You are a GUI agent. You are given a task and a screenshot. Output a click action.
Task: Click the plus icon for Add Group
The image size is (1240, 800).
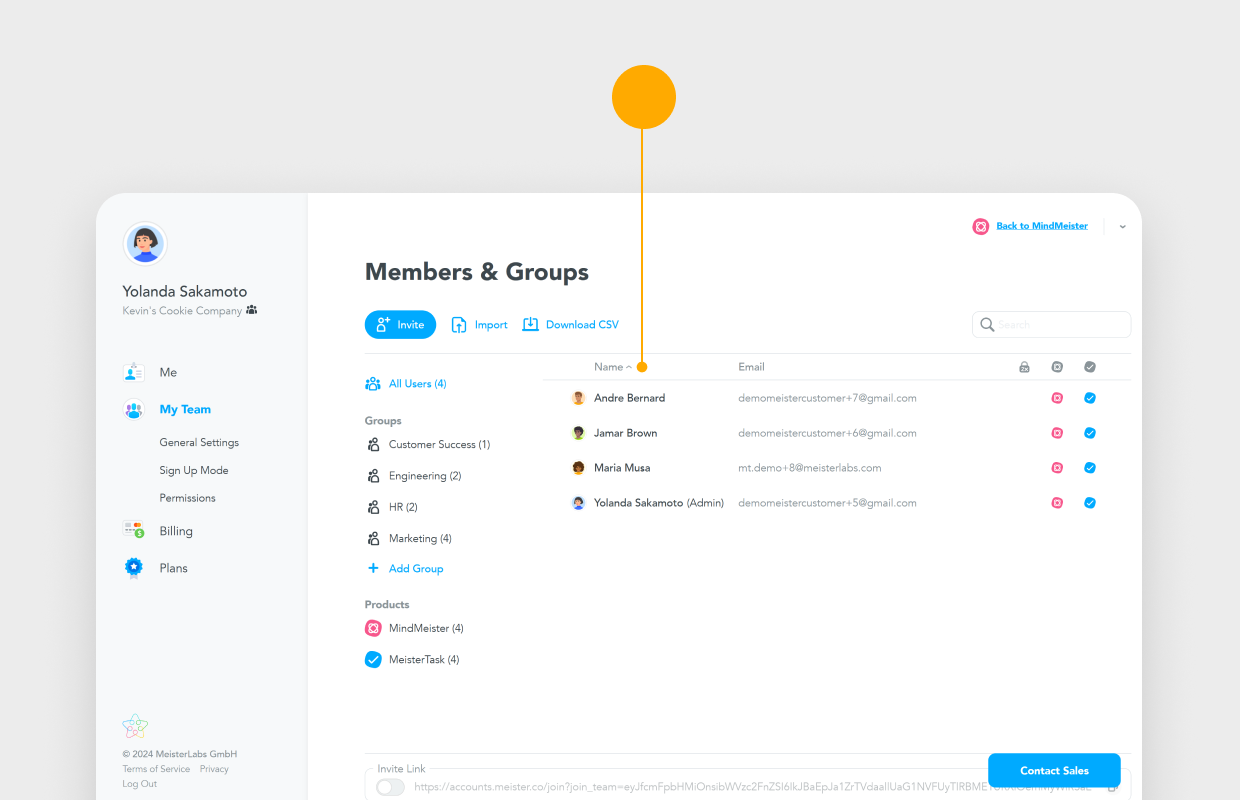pyautogui.click(x=373, y=568)
